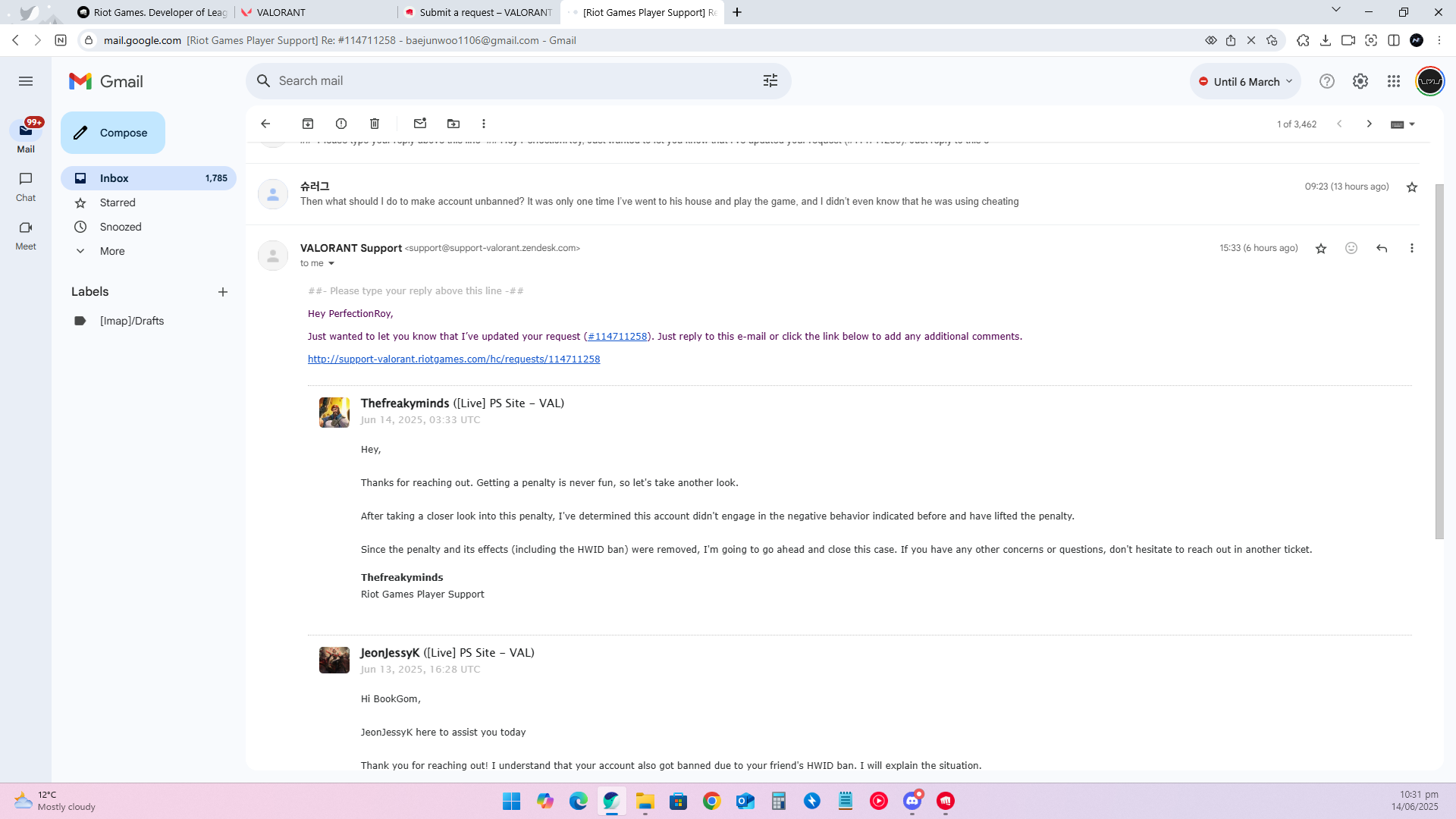Delete the conversation with trash icon

tap(375, 124)
